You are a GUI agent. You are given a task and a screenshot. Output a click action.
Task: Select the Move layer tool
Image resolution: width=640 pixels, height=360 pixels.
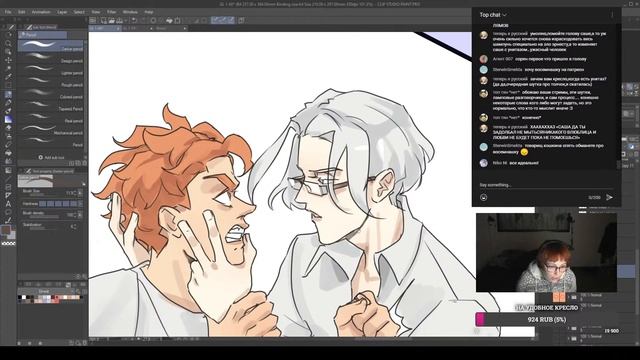pos(8,60)
